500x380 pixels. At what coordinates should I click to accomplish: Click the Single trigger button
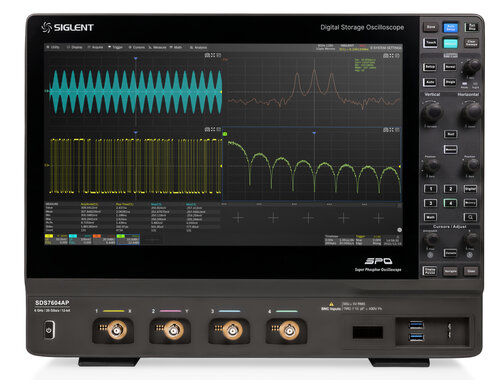(x=450, y=82)
